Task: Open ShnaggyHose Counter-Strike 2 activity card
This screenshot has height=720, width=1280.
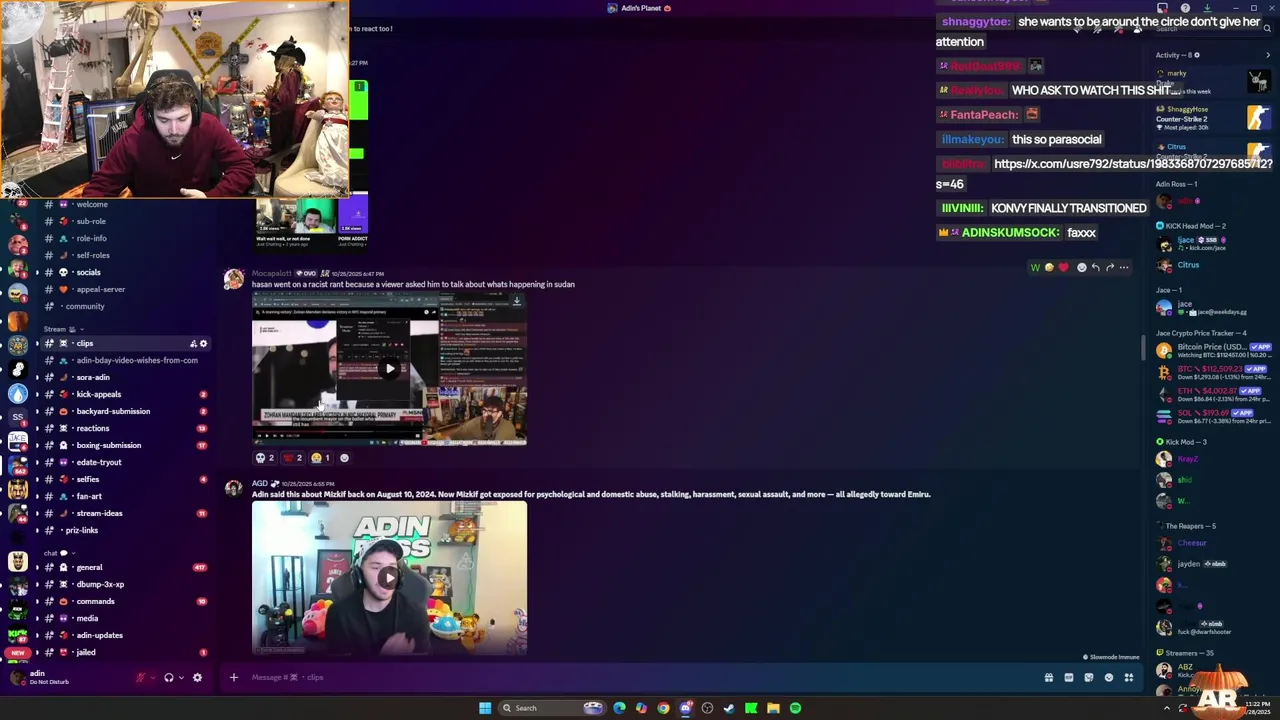Action: click(x=1213, y=118)
